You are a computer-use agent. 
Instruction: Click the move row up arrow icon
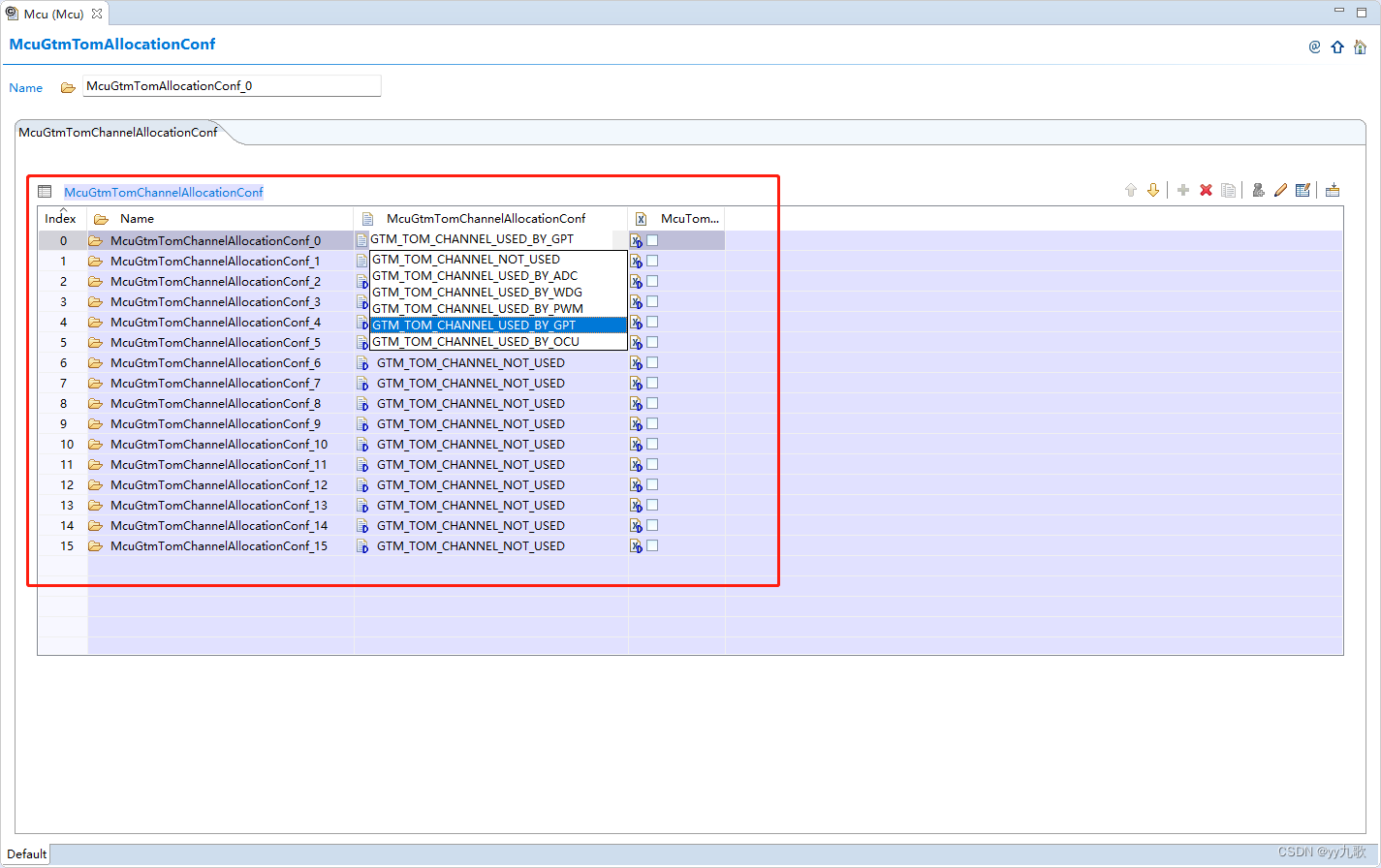(1131, 190)
